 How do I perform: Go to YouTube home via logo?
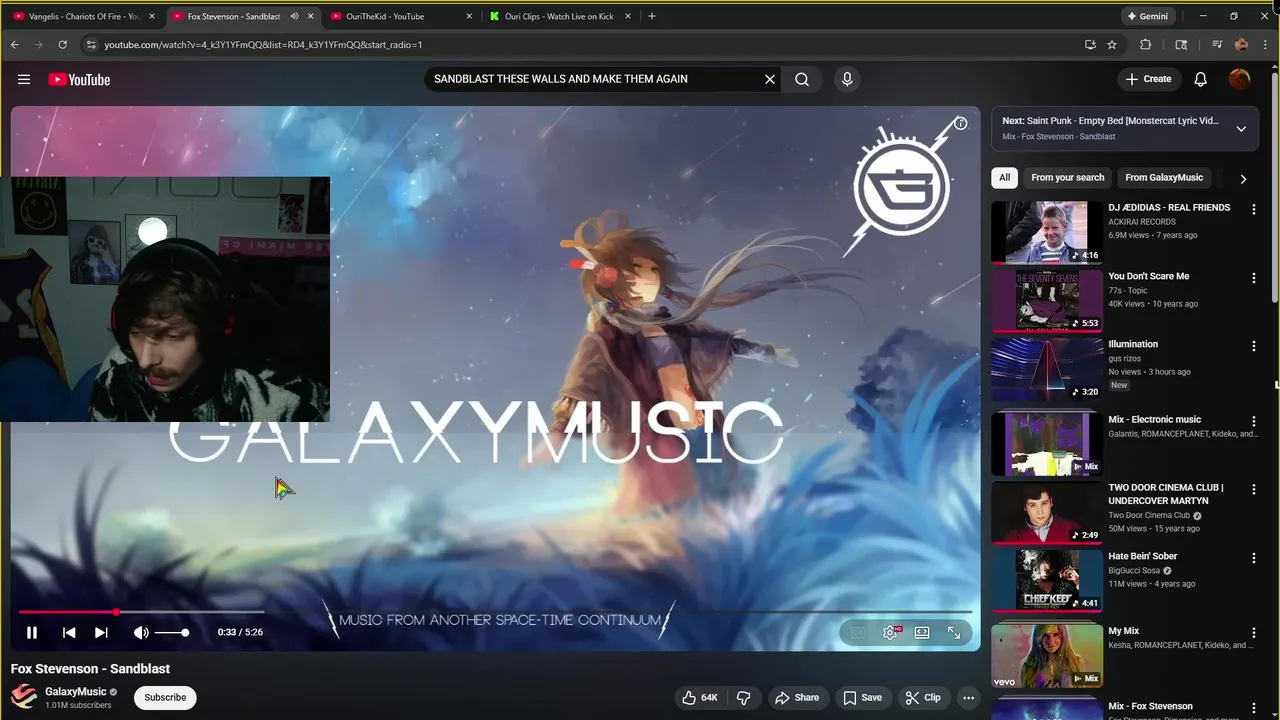click(79, 79)
